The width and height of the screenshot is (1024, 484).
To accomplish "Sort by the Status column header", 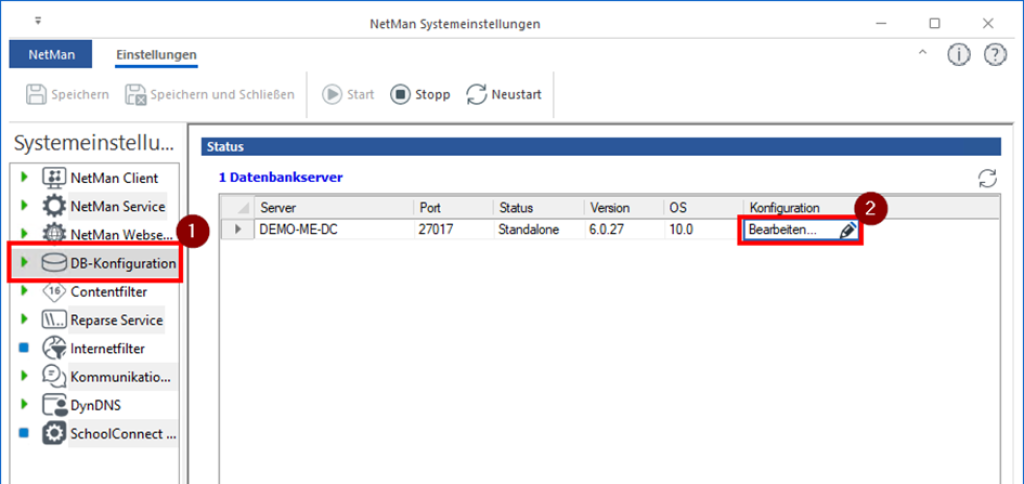I will pyautogui.click(x=537, y=207).
